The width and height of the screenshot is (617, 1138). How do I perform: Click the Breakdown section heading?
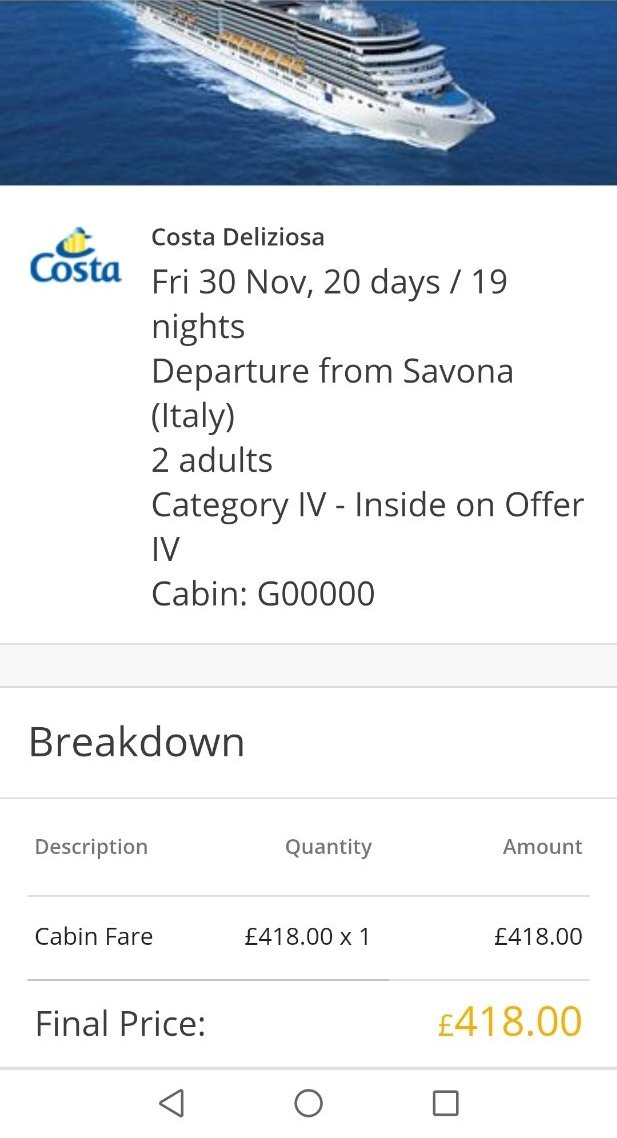point(137,742)
